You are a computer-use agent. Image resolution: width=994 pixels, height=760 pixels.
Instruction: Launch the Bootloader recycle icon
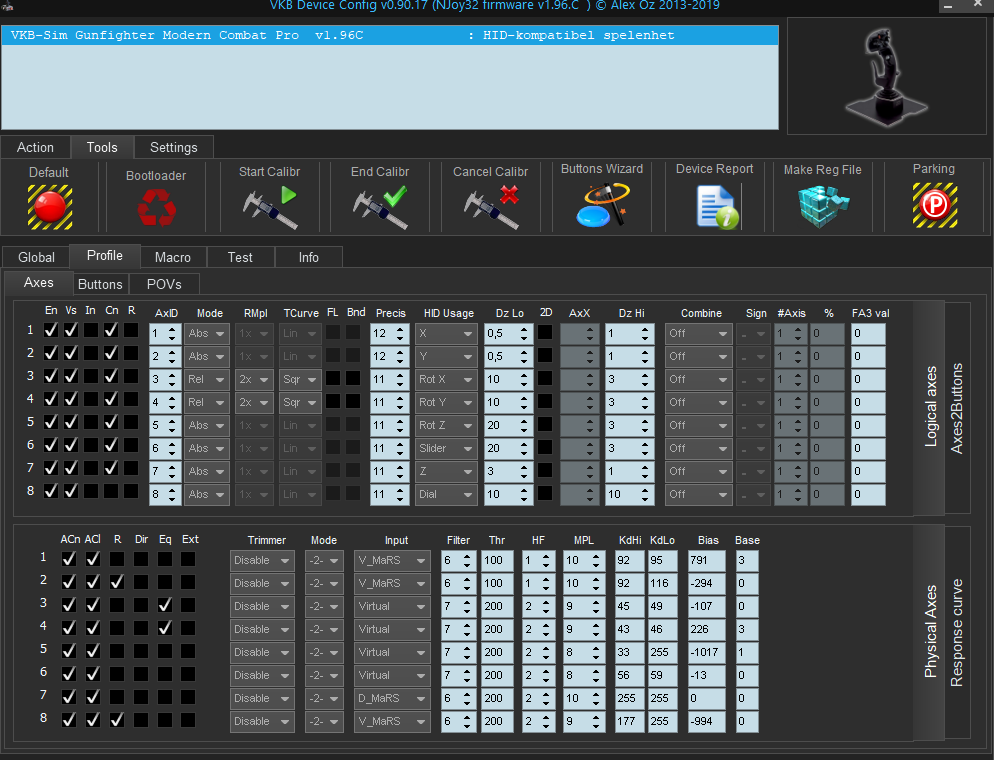point(156,208)
